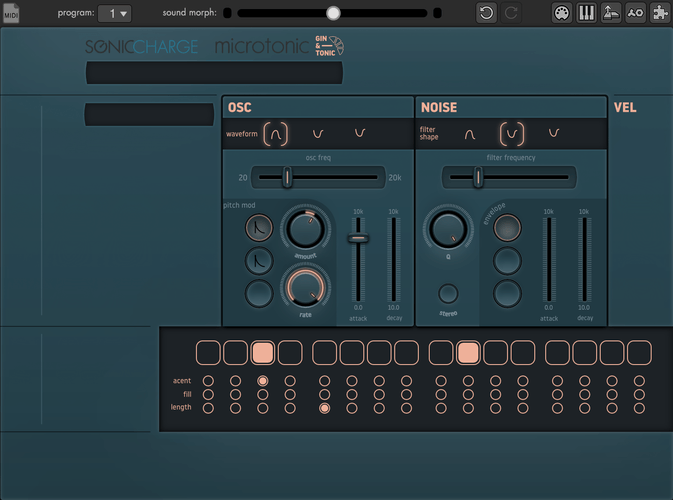Select the bracketed middle filter shape
Viewport: 673px width, 500px height.
(512, 134)
